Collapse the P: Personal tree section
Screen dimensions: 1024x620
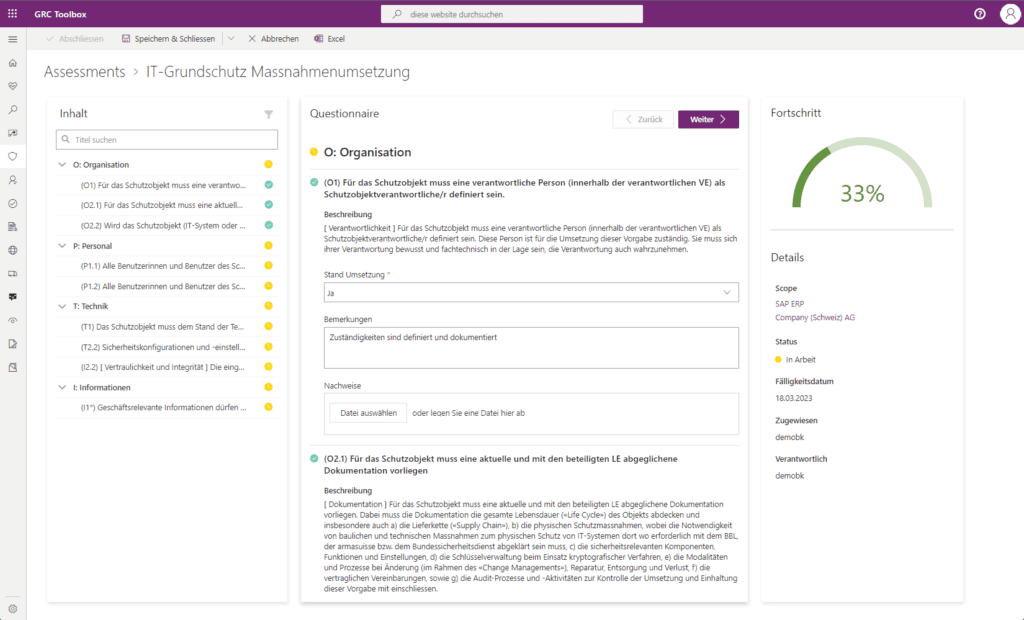coord(62,246)
